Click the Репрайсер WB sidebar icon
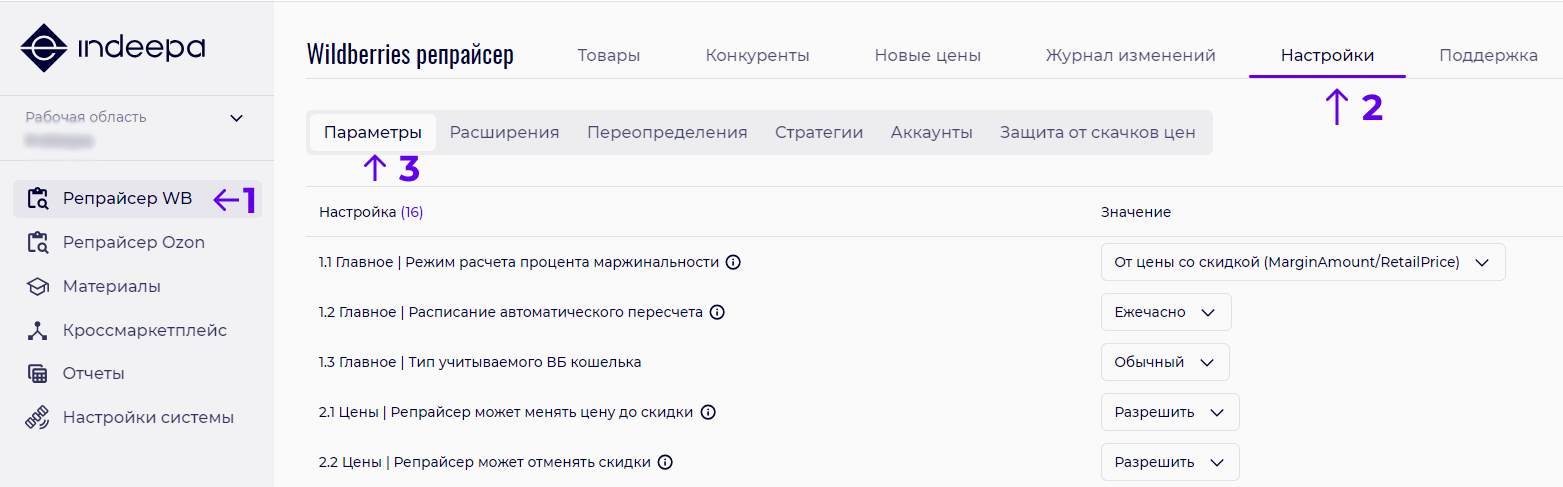 click(x=38, y=198)
